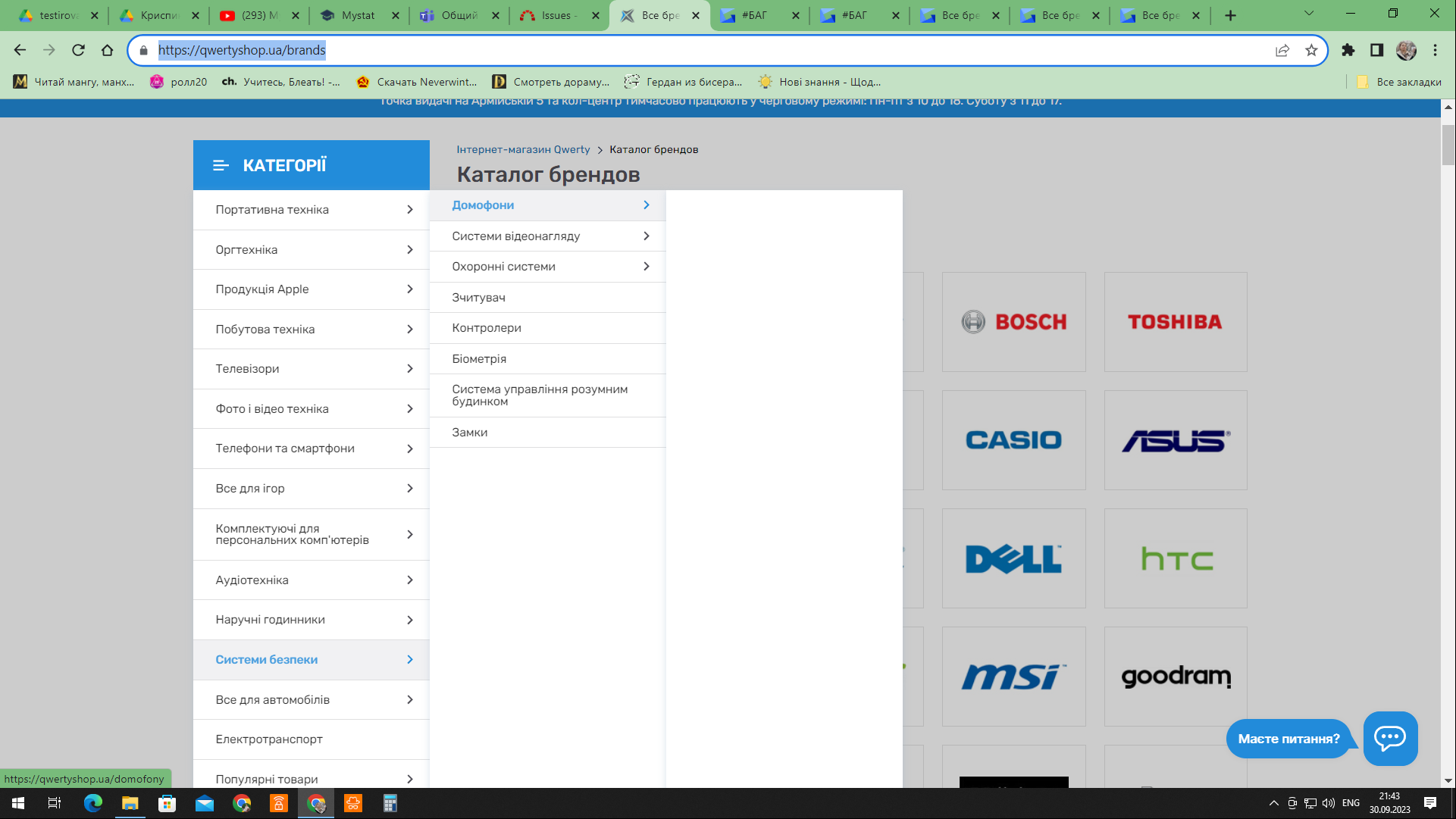
Task: Open Інтернет-магазин Qwerty breadcrumb link
Action: pos(523,149)
